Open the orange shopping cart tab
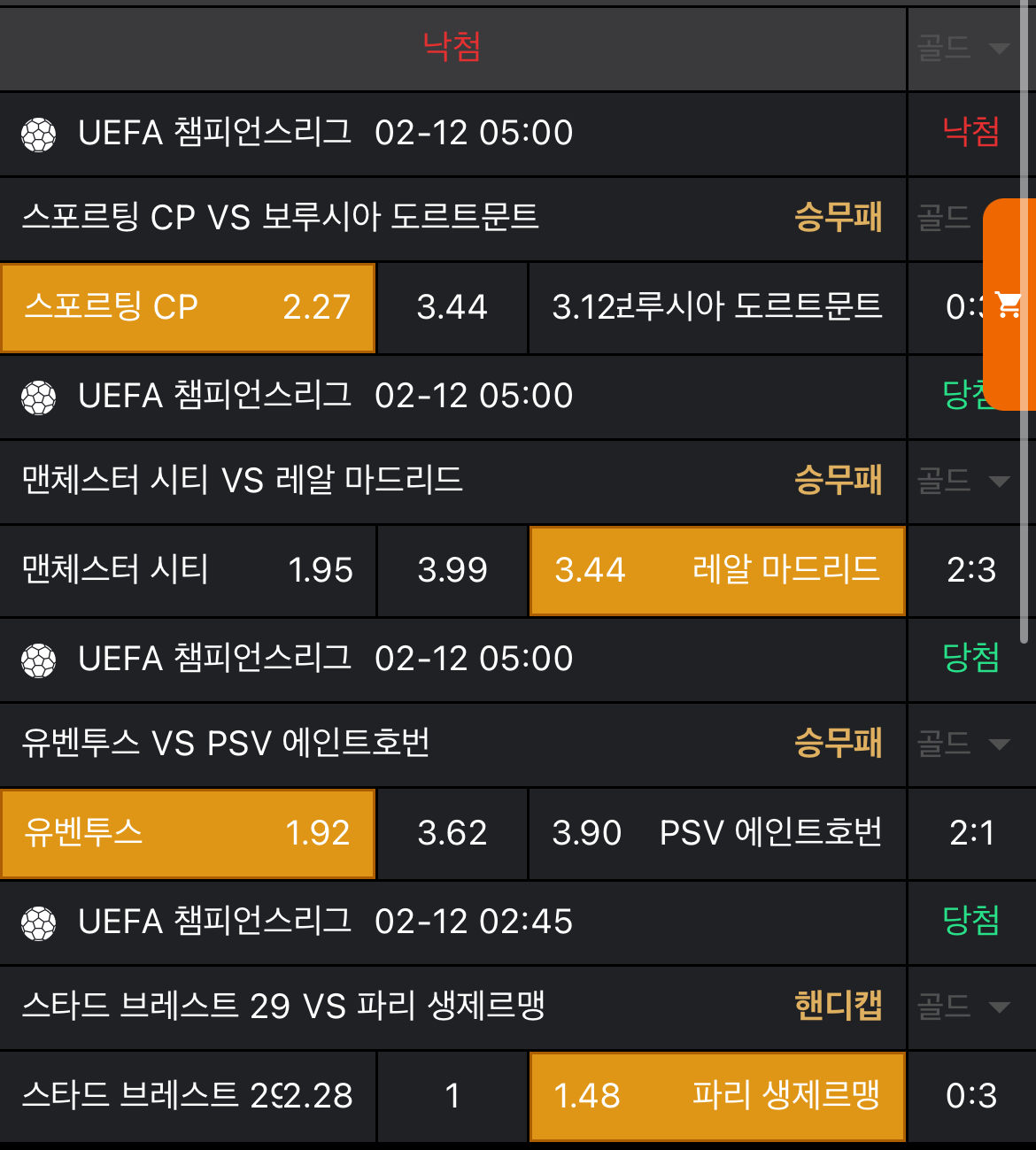 [x=1009, y=305]
